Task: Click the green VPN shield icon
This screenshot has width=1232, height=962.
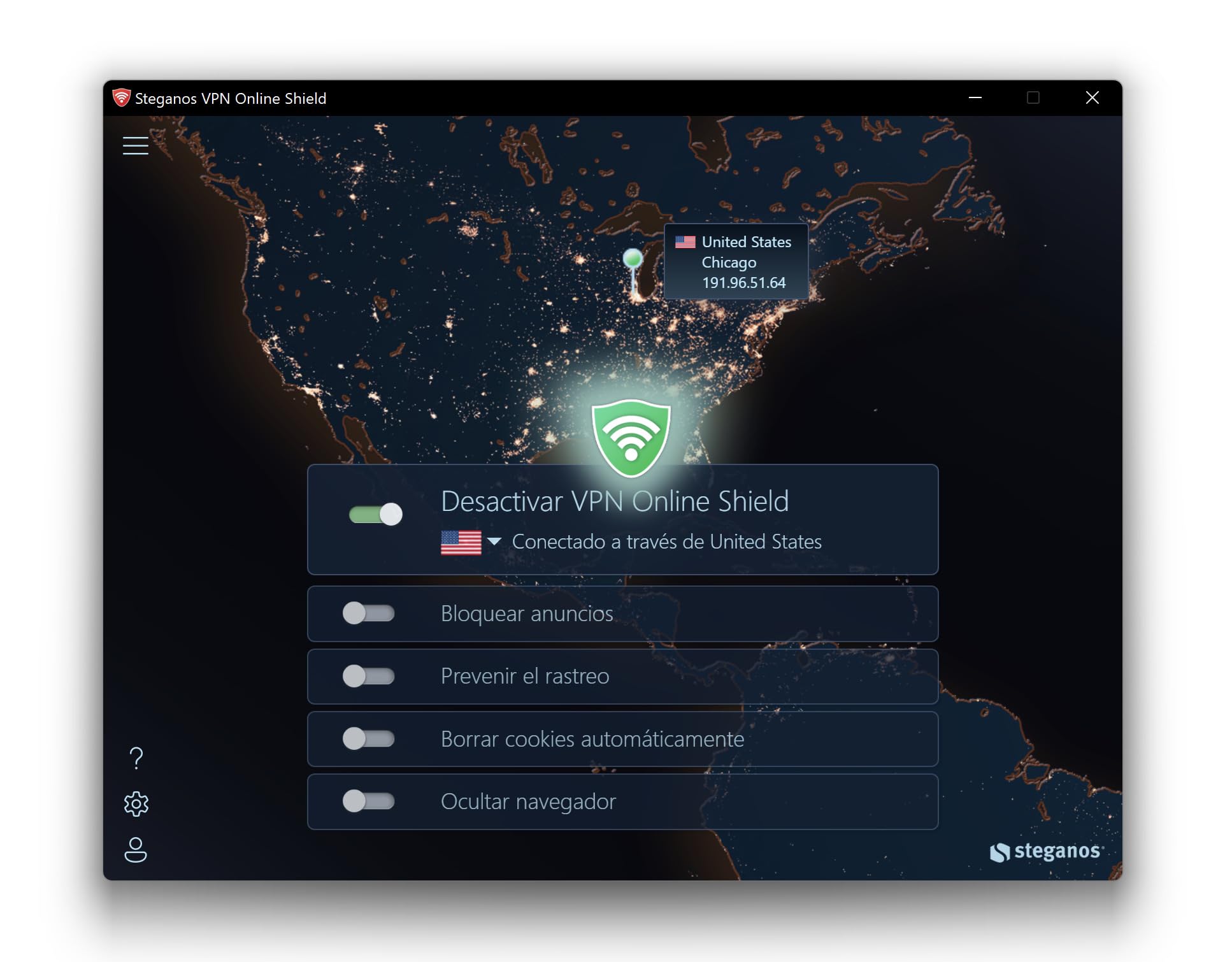Action: pyautogui.click(x=631, y=438)
